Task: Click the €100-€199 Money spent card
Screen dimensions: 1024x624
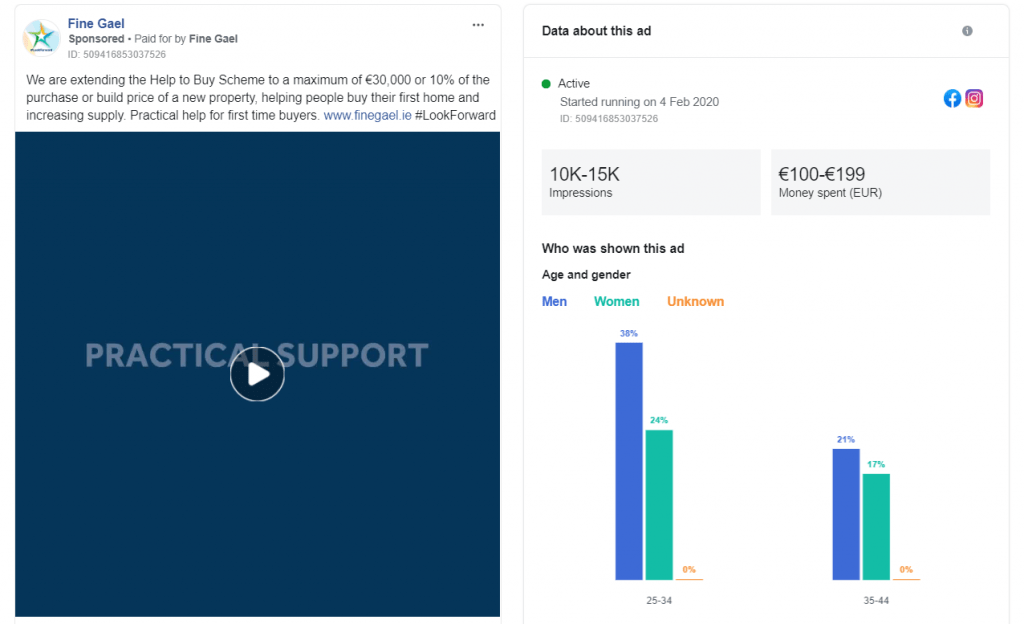Action: [880, 182]
